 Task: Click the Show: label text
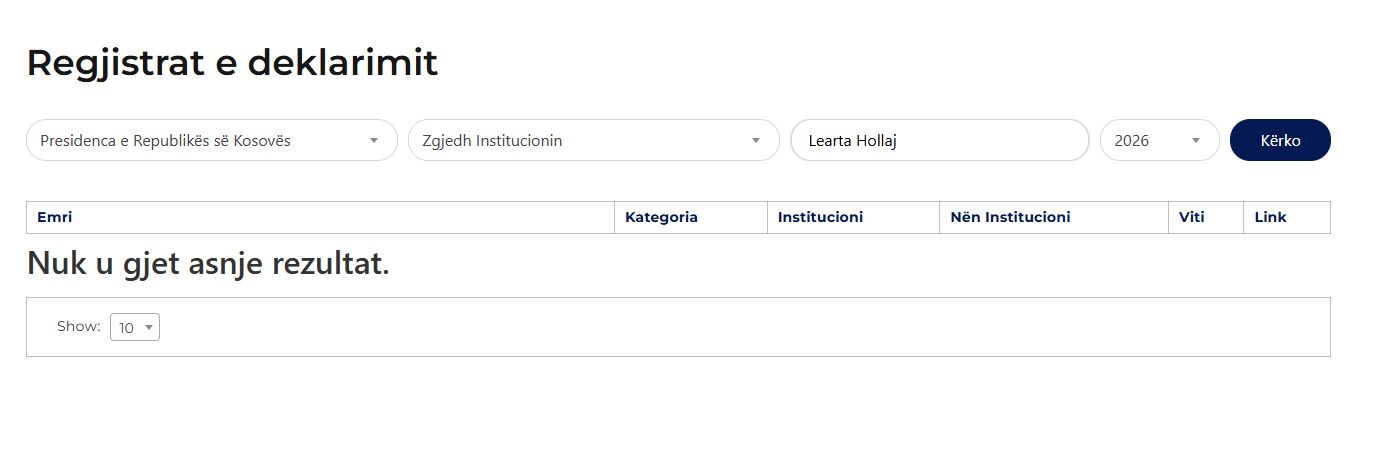78,326
